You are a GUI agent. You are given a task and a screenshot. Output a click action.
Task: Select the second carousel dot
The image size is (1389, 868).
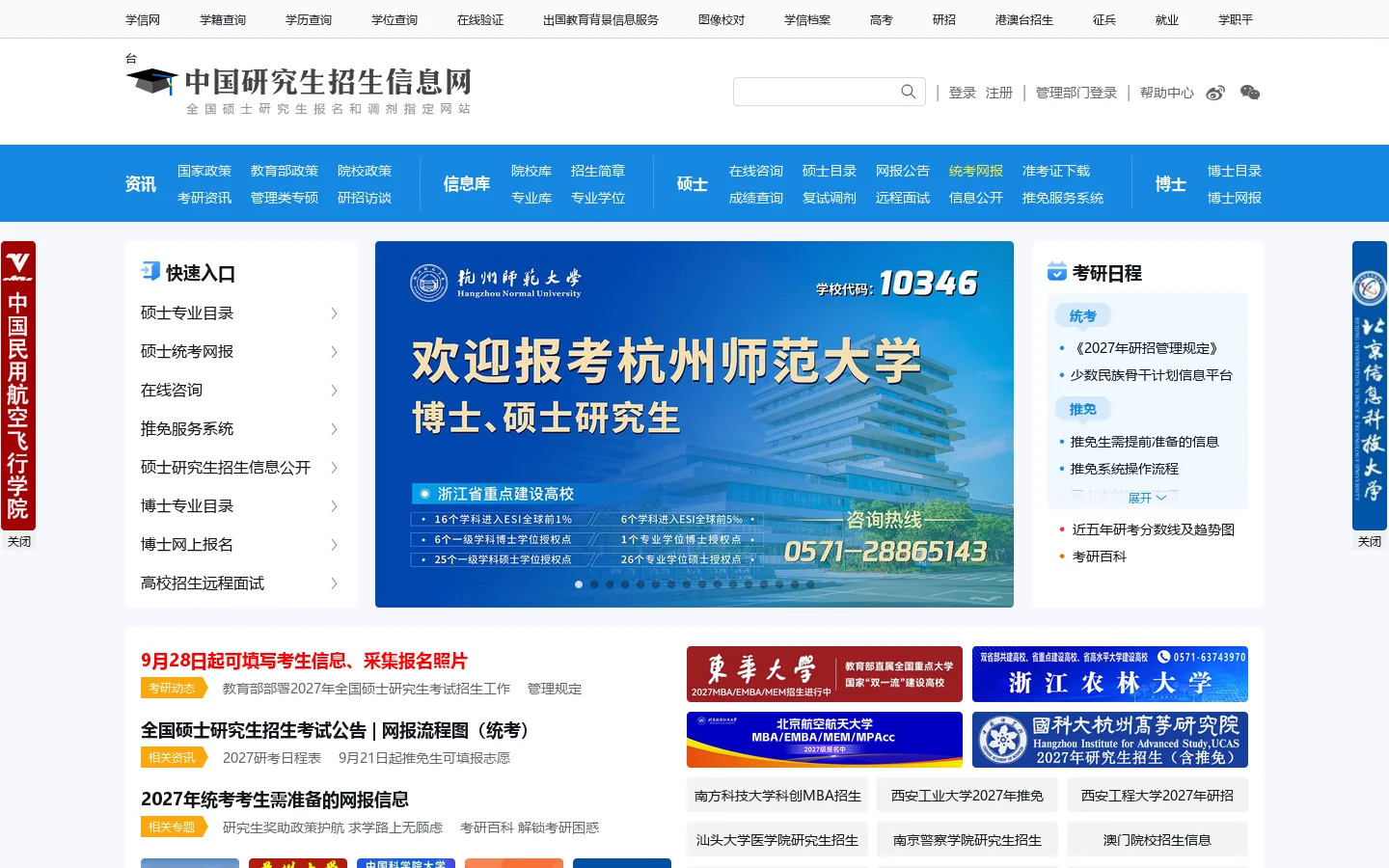click(x=594, y=584)
